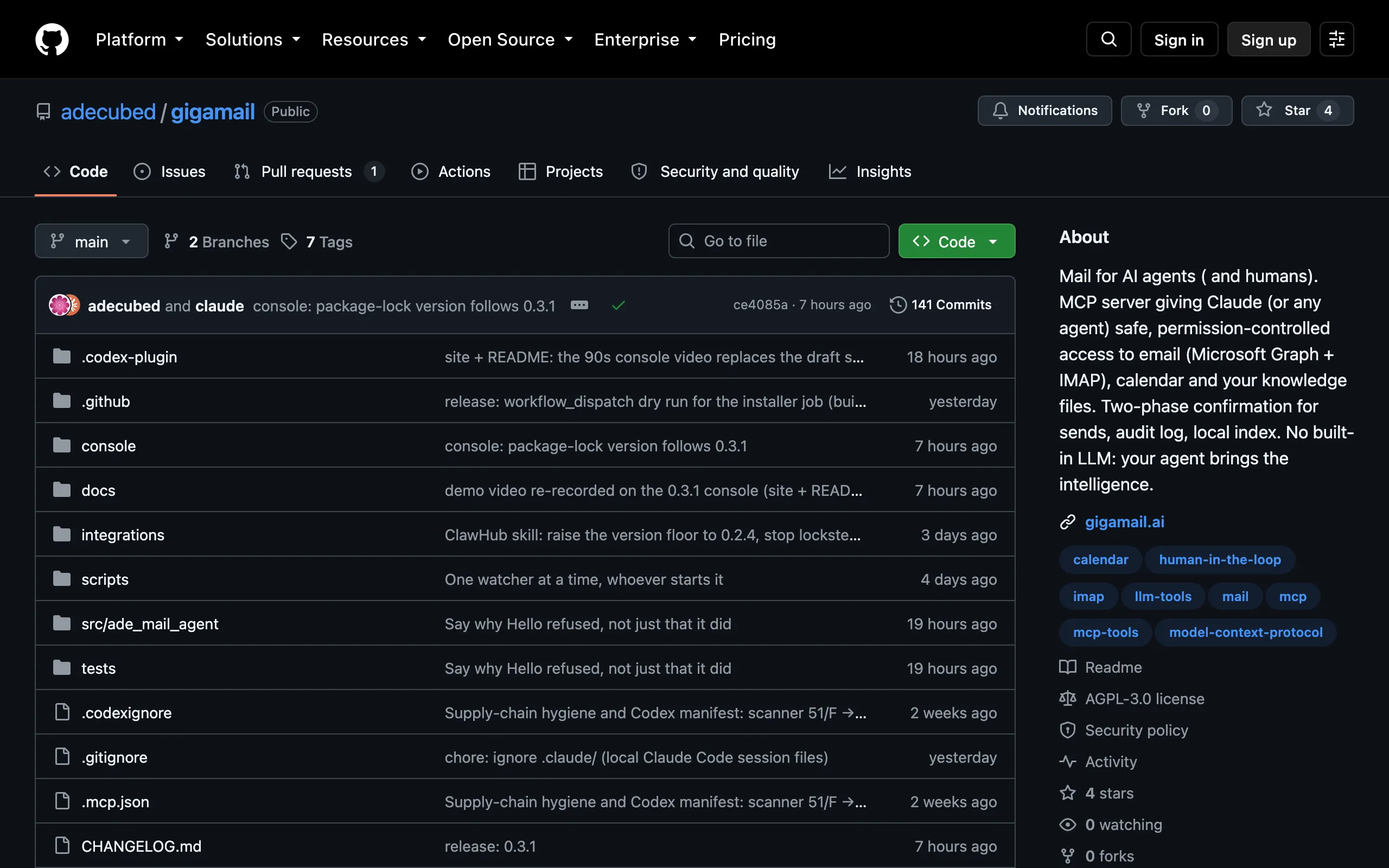Open the 7 Tags list
This screenshot has width=1389, height=868.
[x=317, y=242]
